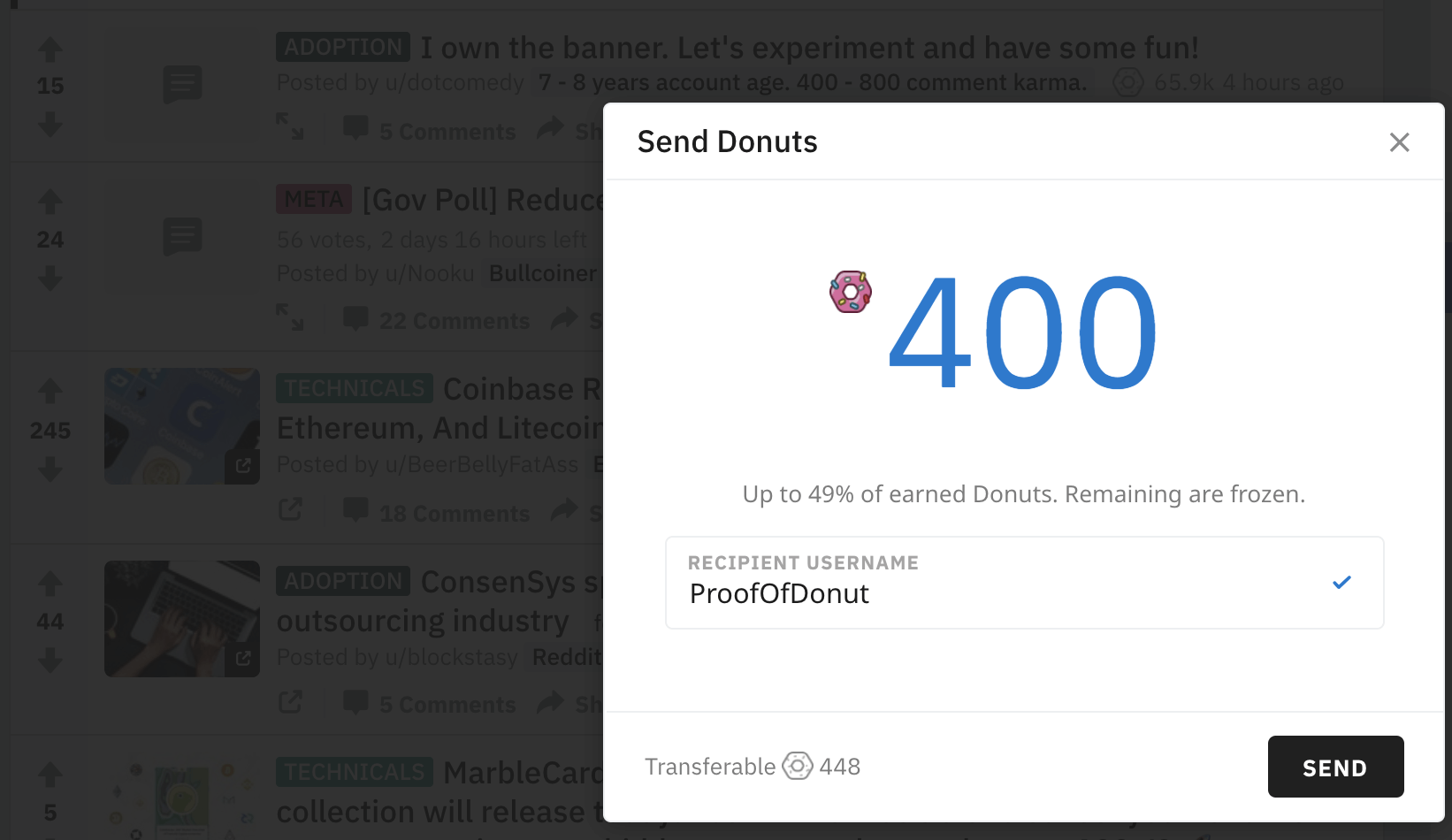Open 22 Comments on Gov Poll post

(x=437, y=320)
